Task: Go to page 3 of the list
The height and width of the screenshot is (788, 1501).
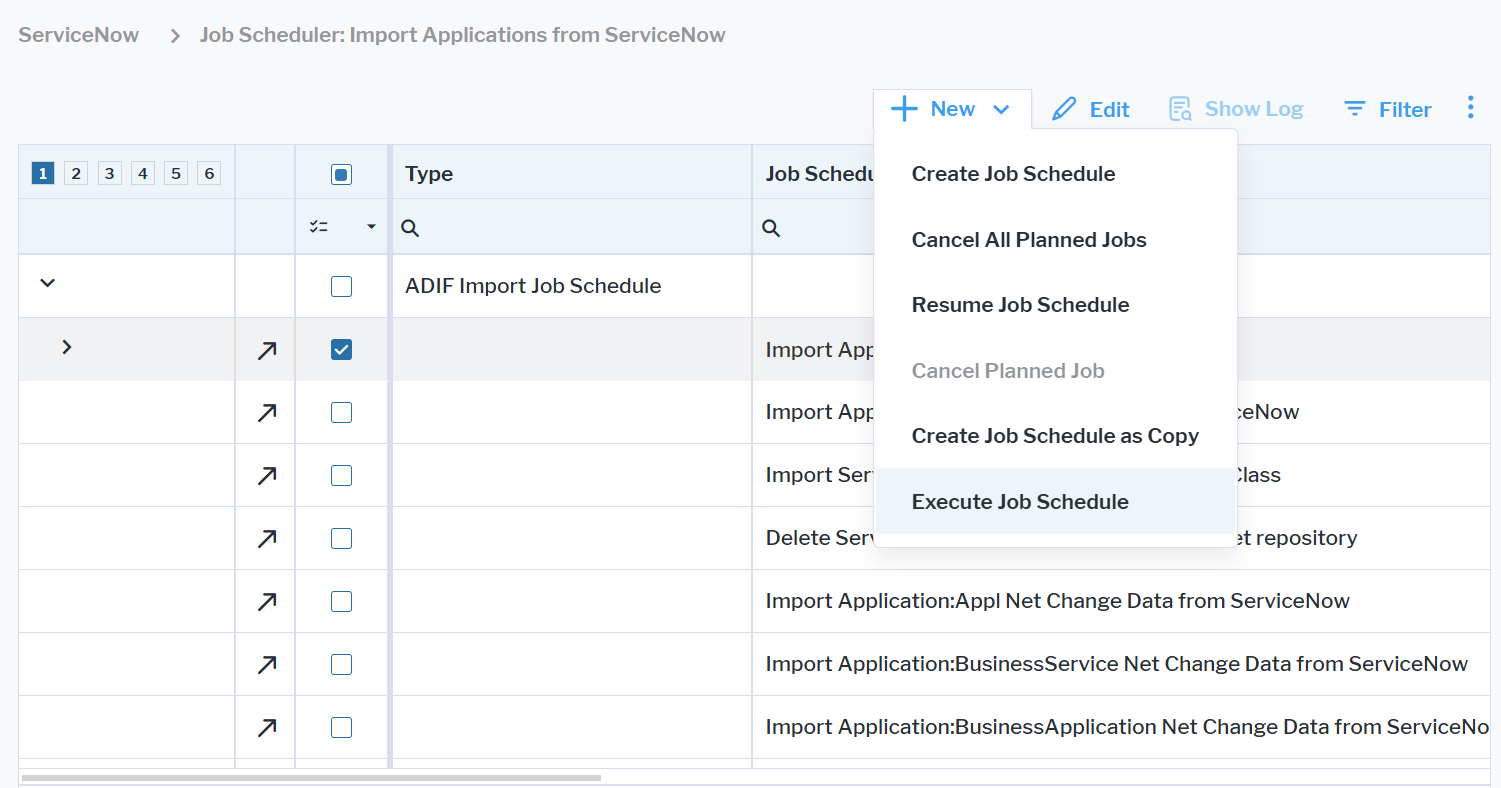Action: 110,174
